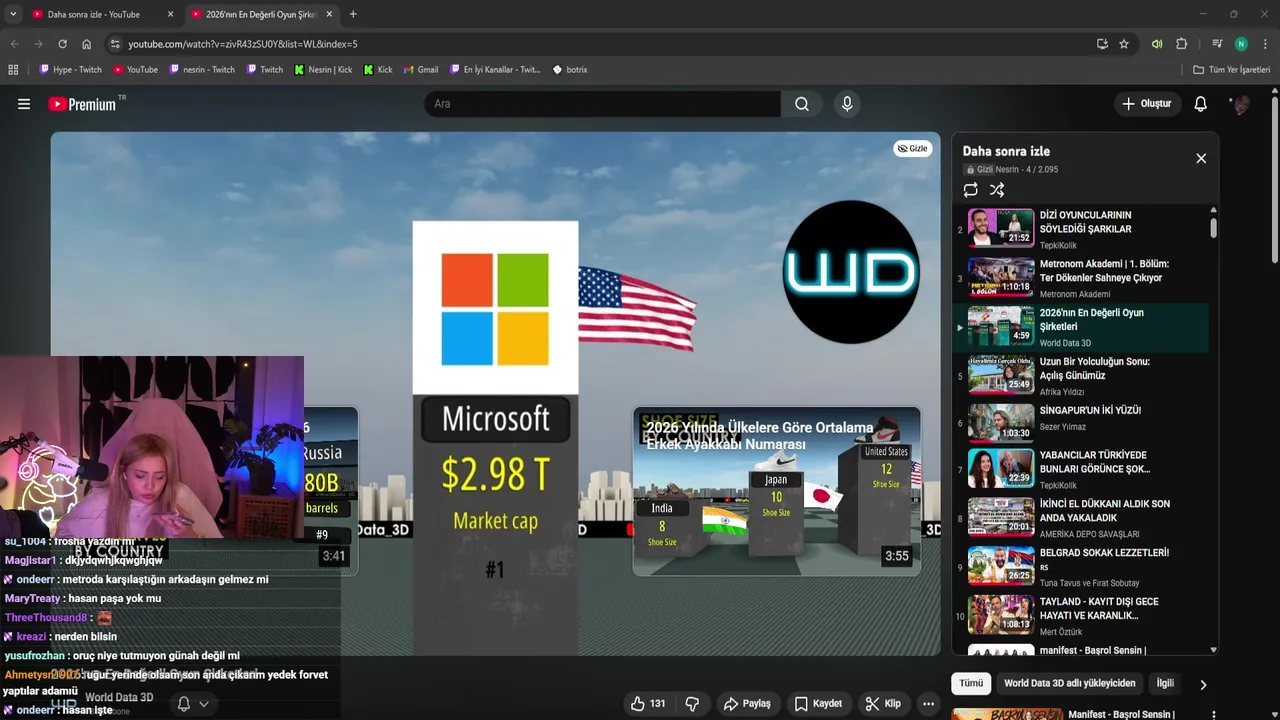Start voice search with the microphone
1280x720 pixels.
click(x=847, y=104)
